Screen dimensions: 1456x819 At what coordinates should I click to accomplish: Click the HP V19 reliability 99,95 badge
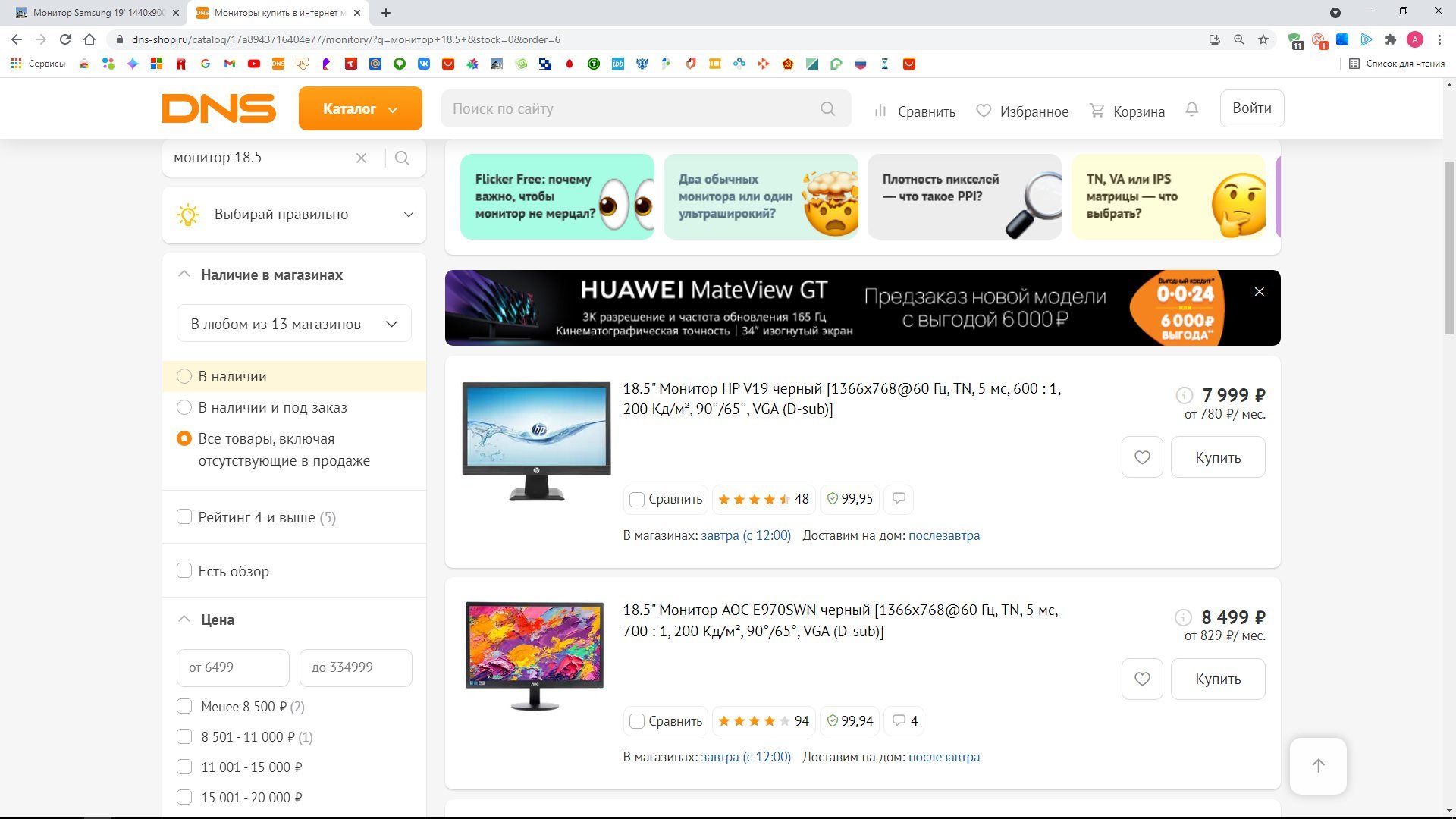tap(850, 499)
